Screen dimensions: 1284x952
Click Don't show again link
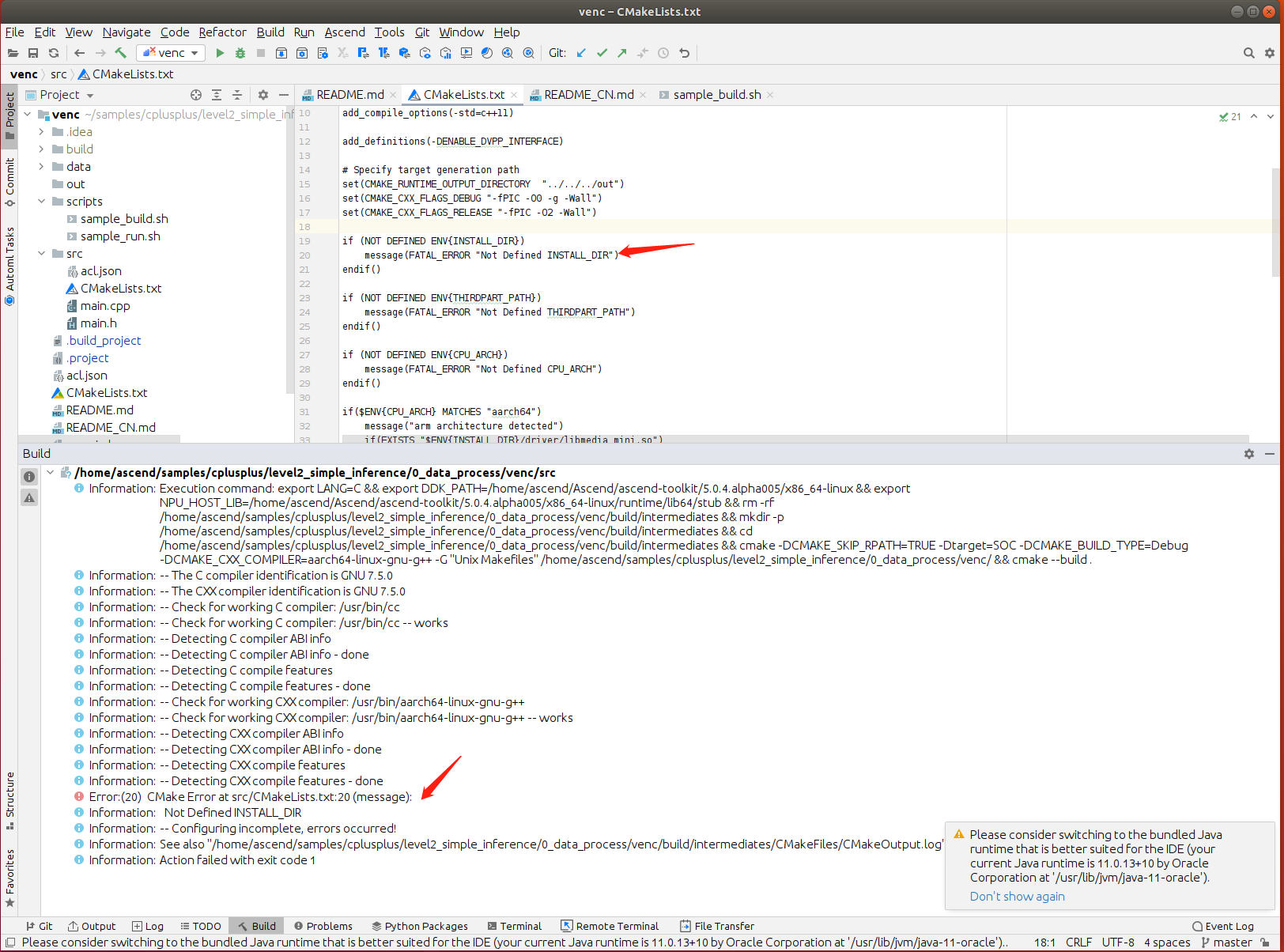(1017, 897)
